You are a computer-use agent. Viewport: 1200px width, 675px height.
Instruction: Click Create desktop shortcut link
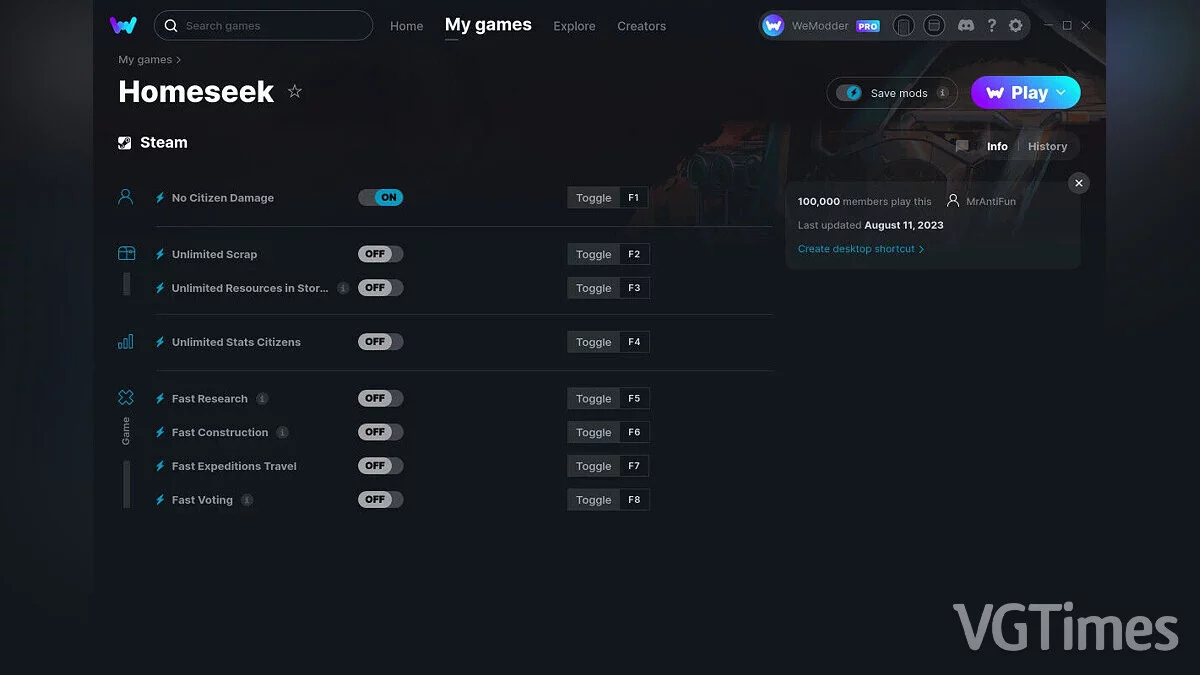(856, 249)
